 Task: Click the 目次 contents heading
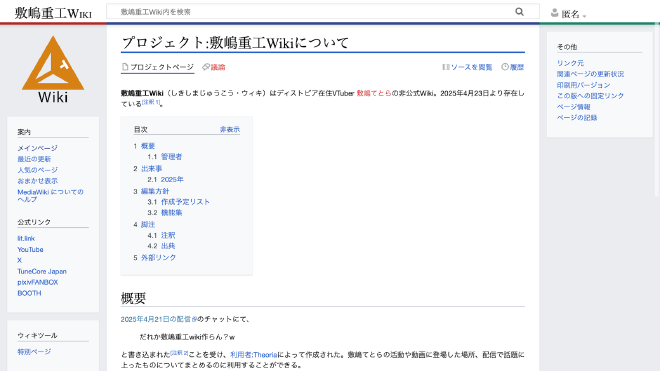click(x=141, y=129)
